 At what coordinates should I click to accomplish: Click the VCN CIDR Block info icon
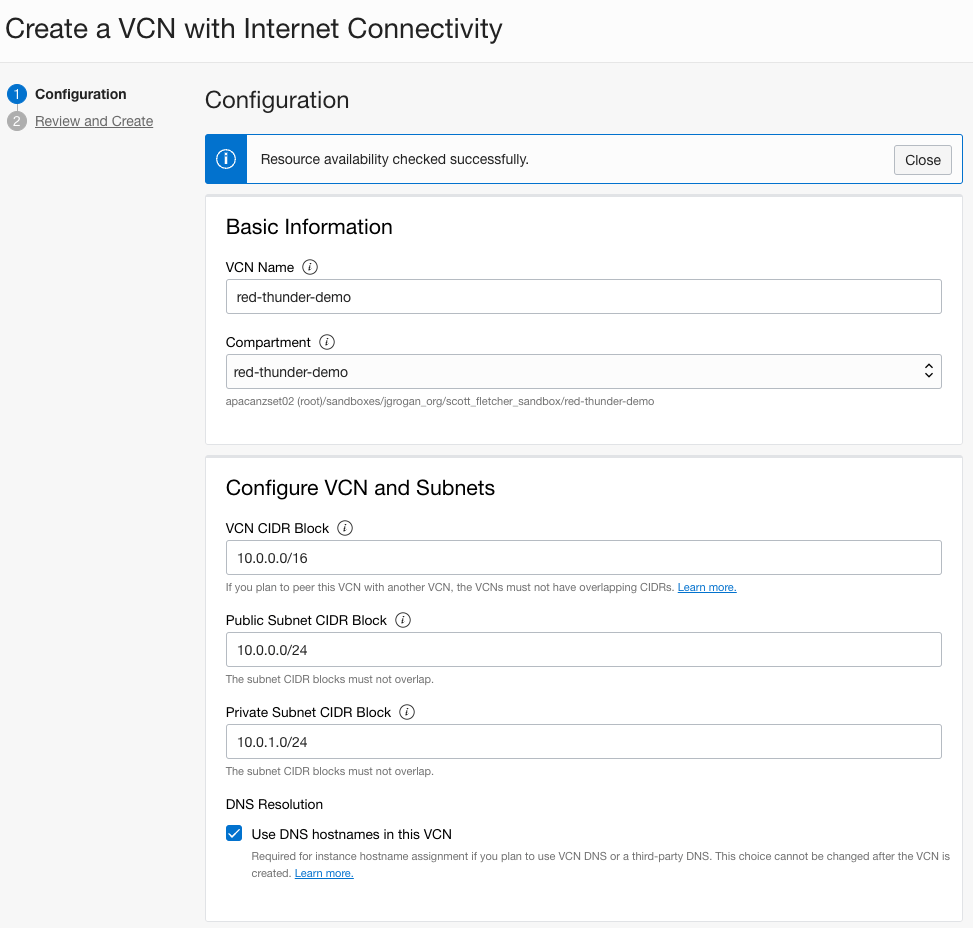click(345, 528)
